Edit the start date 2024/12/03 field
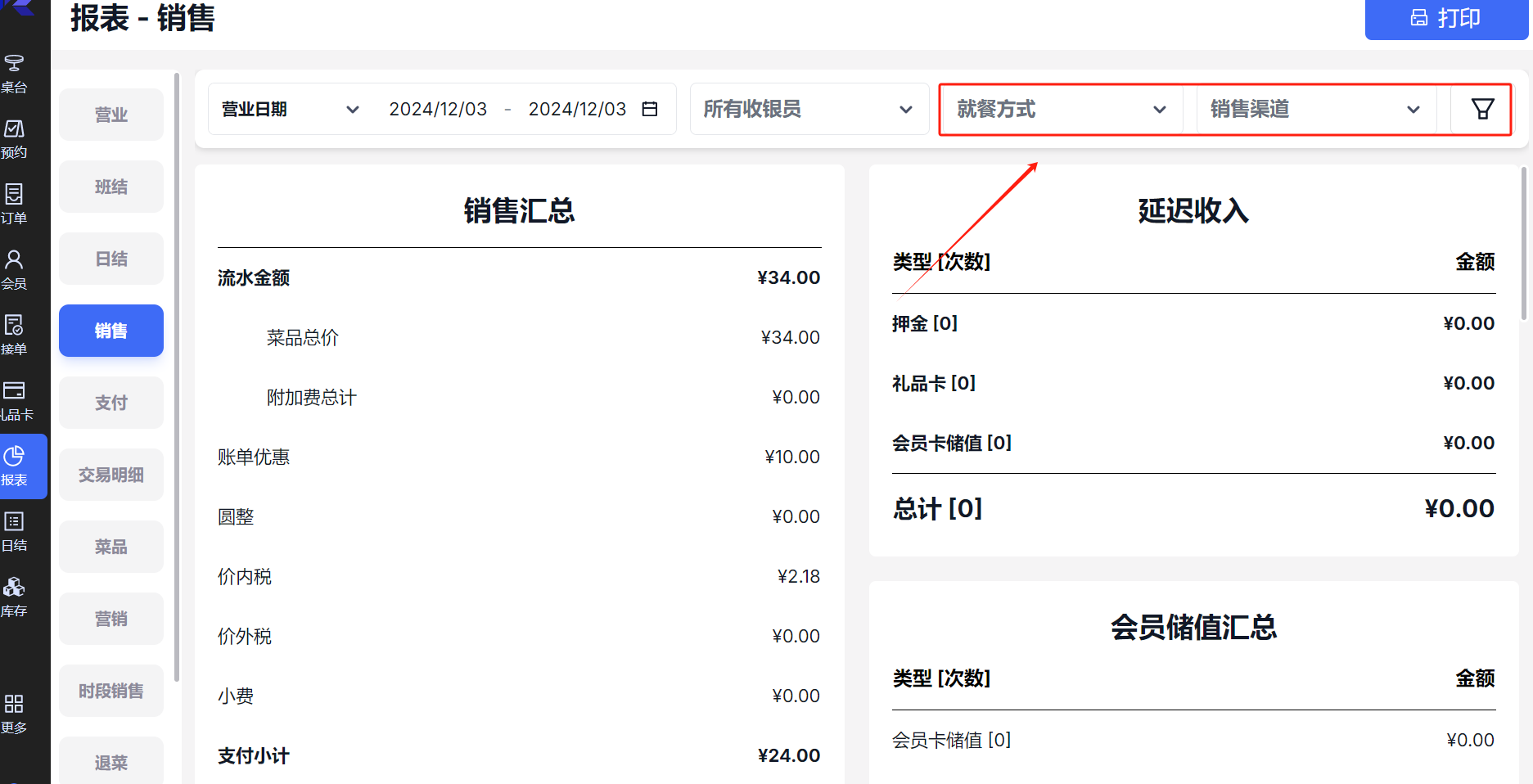The width and height of the screenshot is (1533, 784). click(438, 109)
